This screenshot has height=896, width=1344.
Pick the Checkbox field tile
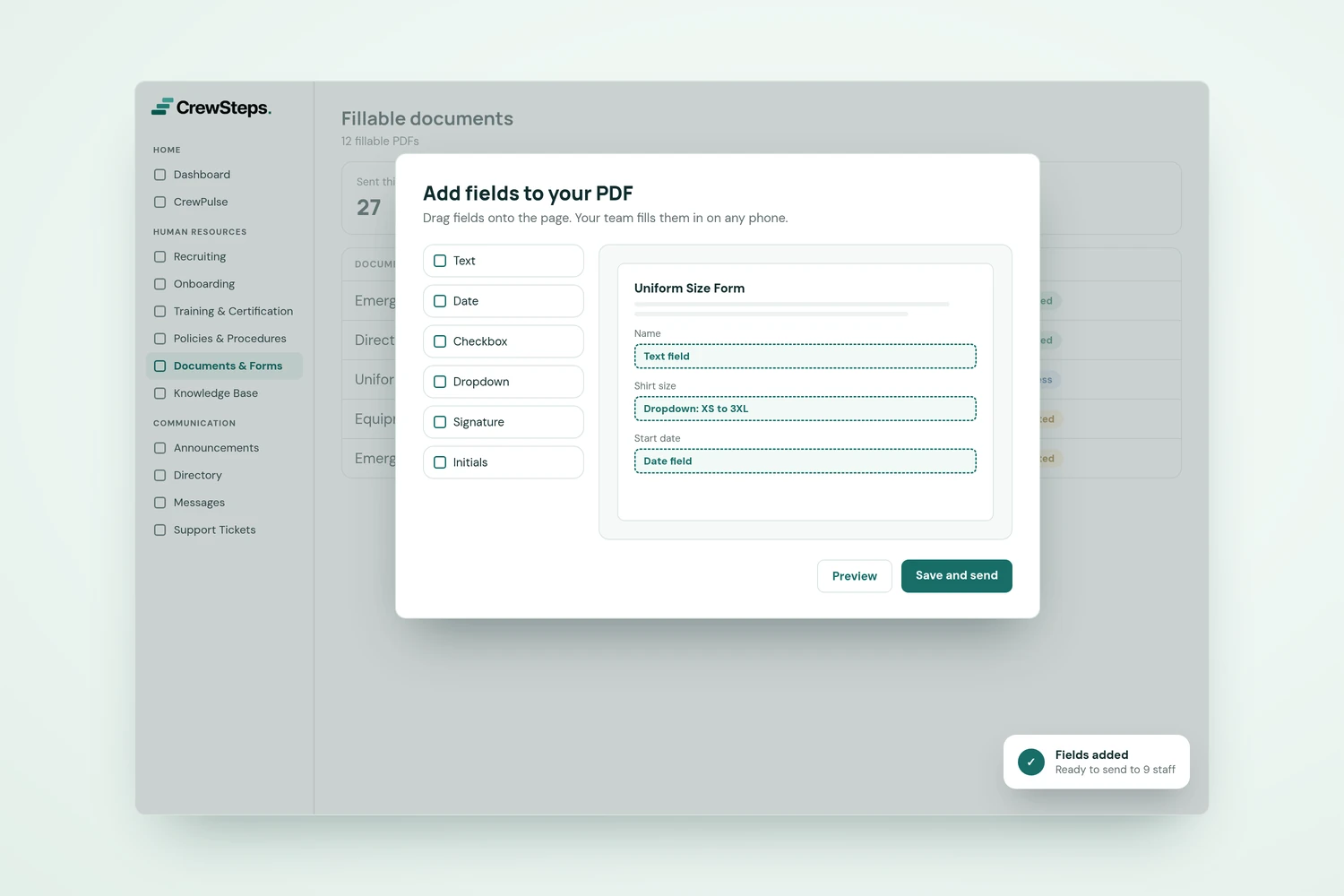tap(504, 341)
